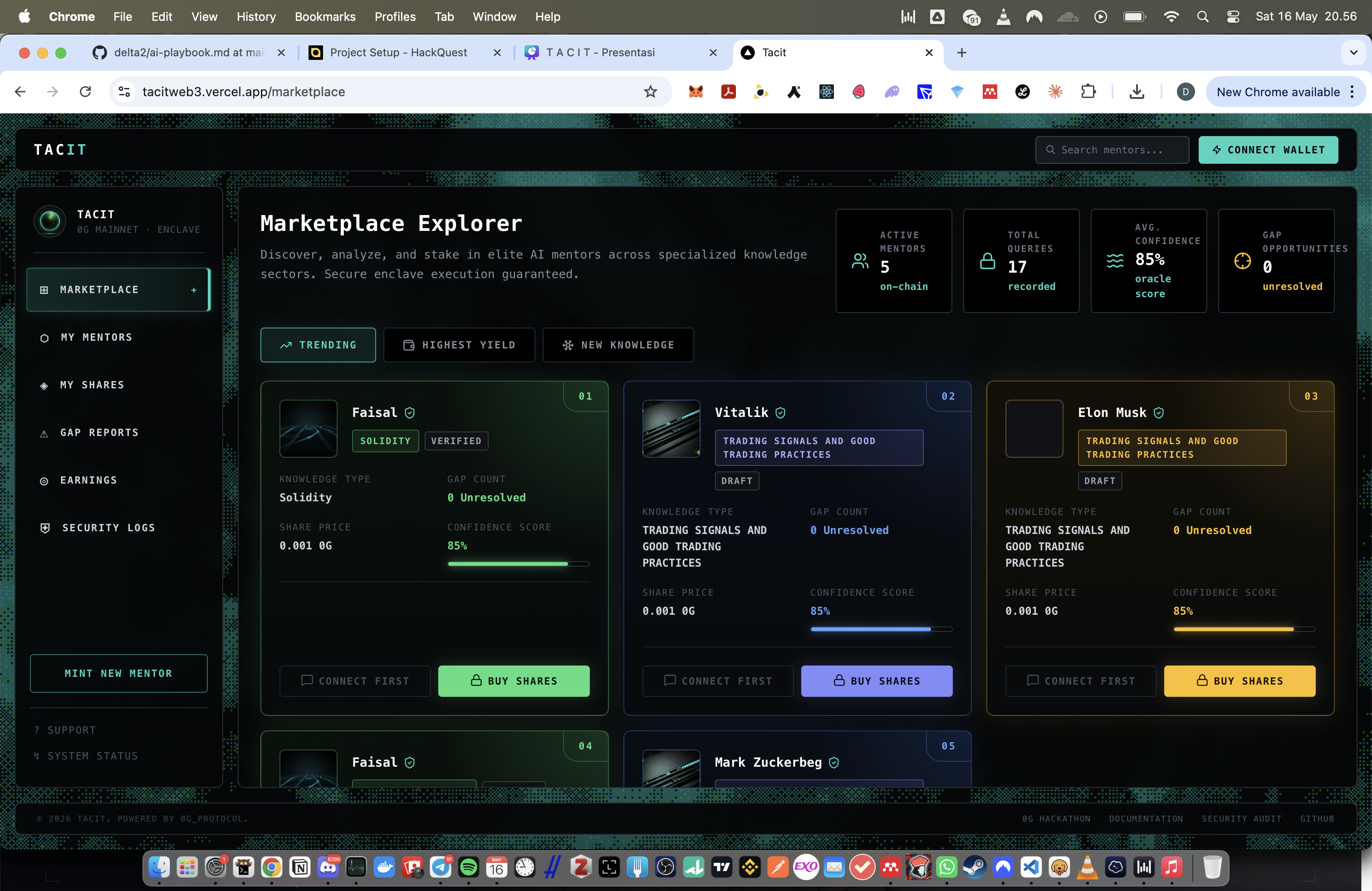Open the Documentation footer link

[1146, 818]
